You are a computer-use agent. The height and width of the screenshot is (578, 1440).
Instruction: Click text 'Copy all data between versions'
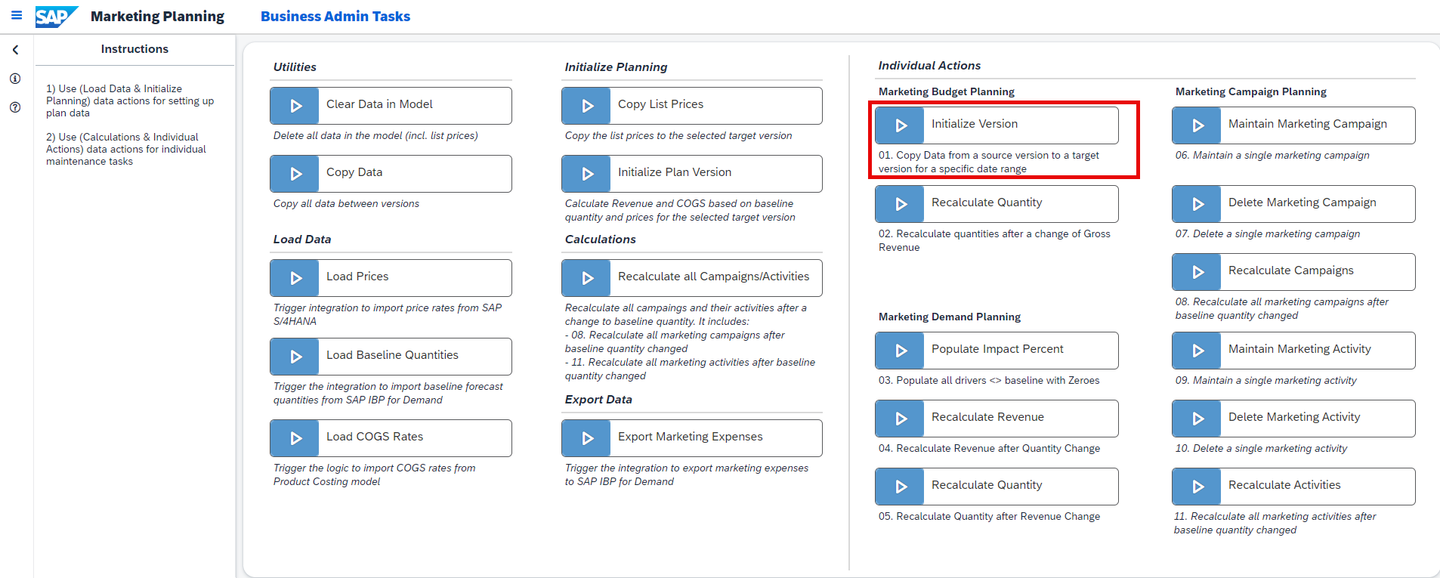346,203
